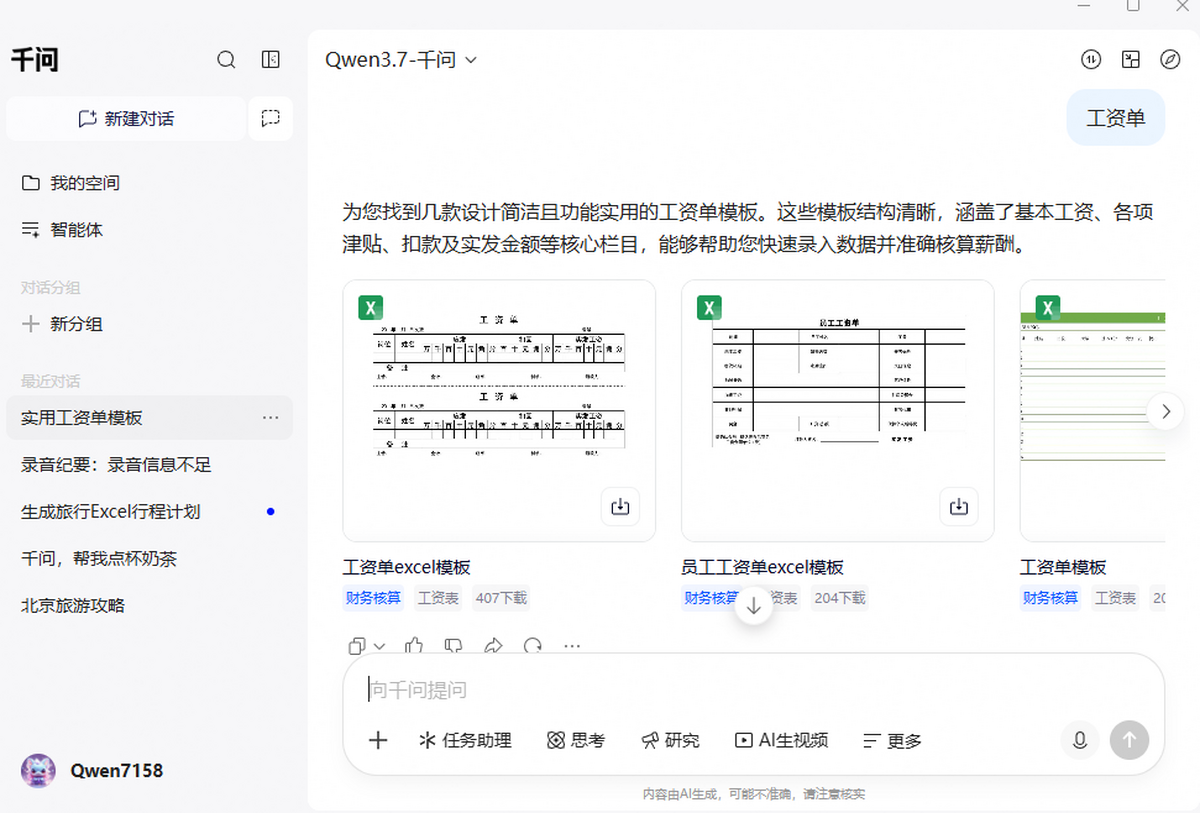Image resolution: width=1200 pixels, height=813 pixels.
Task: Expand the Qwen3.7-千问 model selector
Action: [x=401, y=60]
